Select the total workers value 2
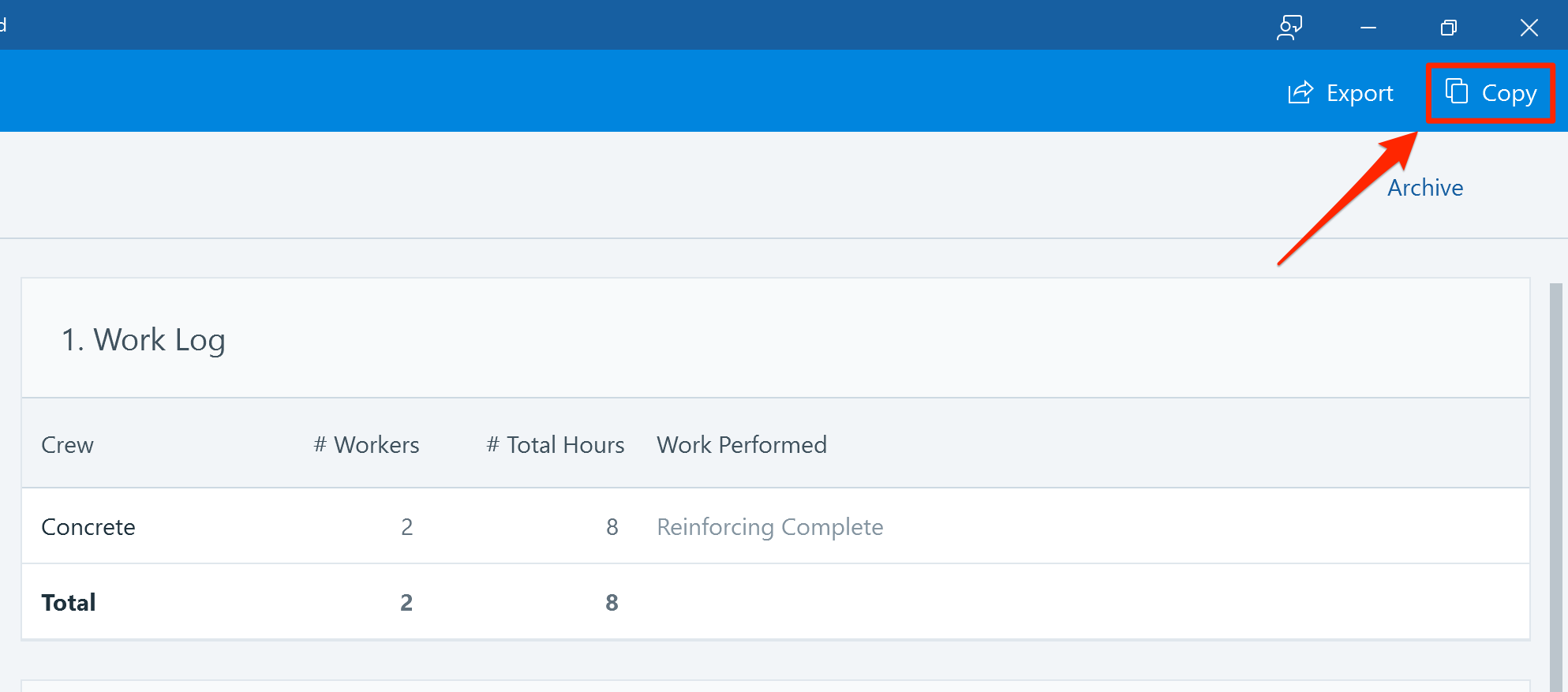This screenshot has width=1568, height=692. point(406,603)
